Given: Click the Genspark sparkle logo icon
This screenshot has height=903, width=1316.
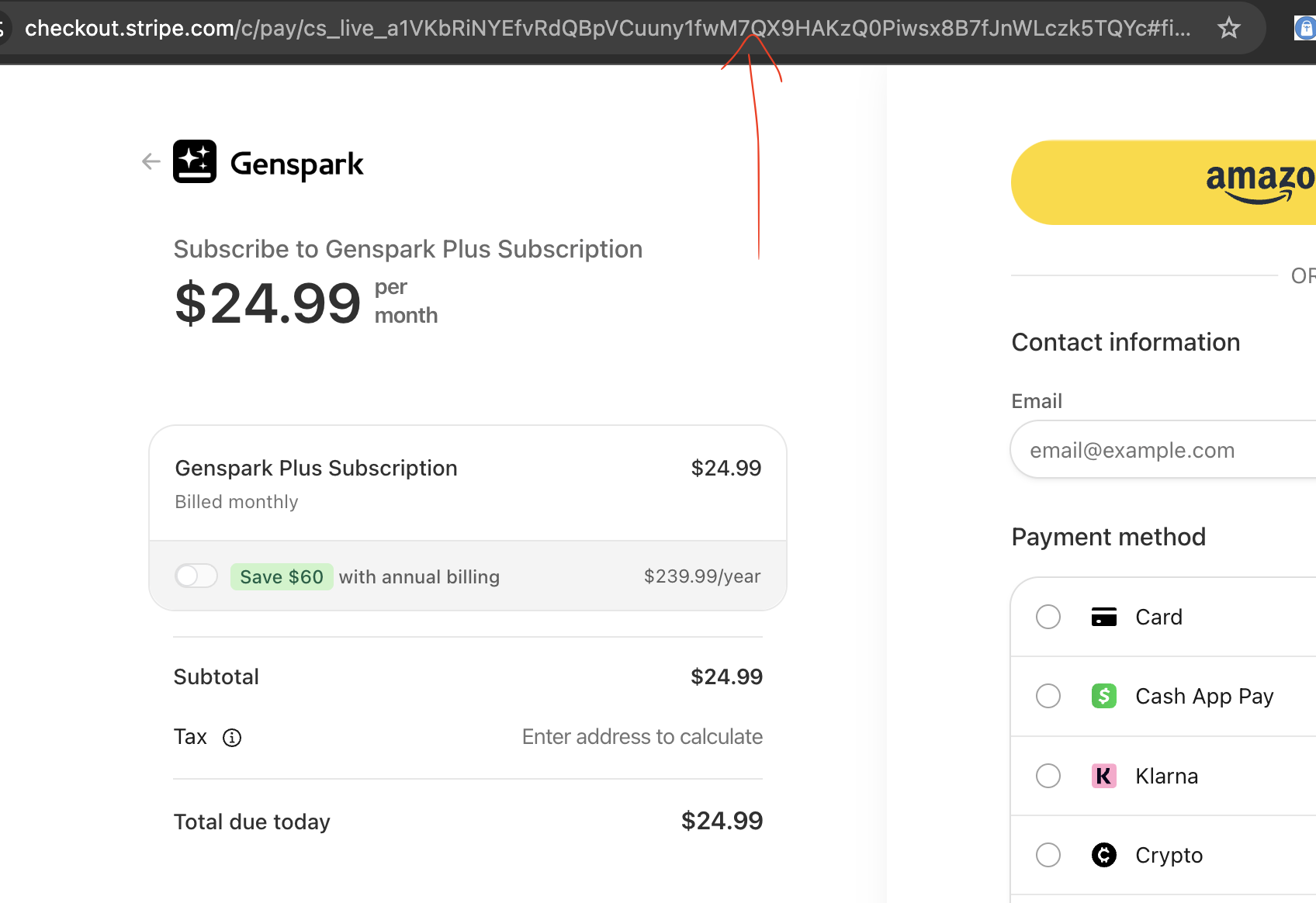Looking at the screenshot, I should coord(195,161).
